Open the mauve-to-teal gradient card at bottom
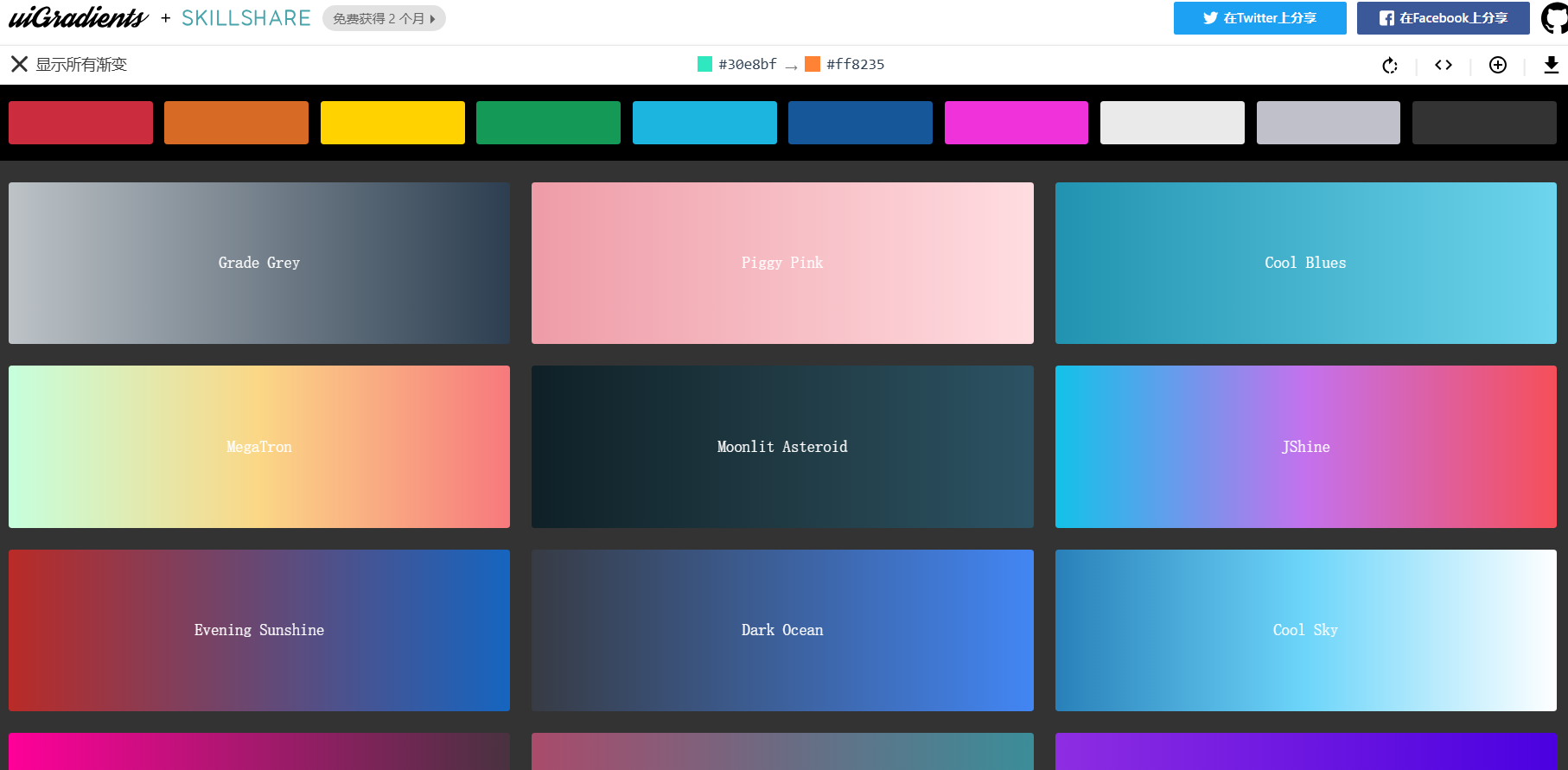This screenshot has width=1568, height=770. pyautogui.click(x=782, y=752)
